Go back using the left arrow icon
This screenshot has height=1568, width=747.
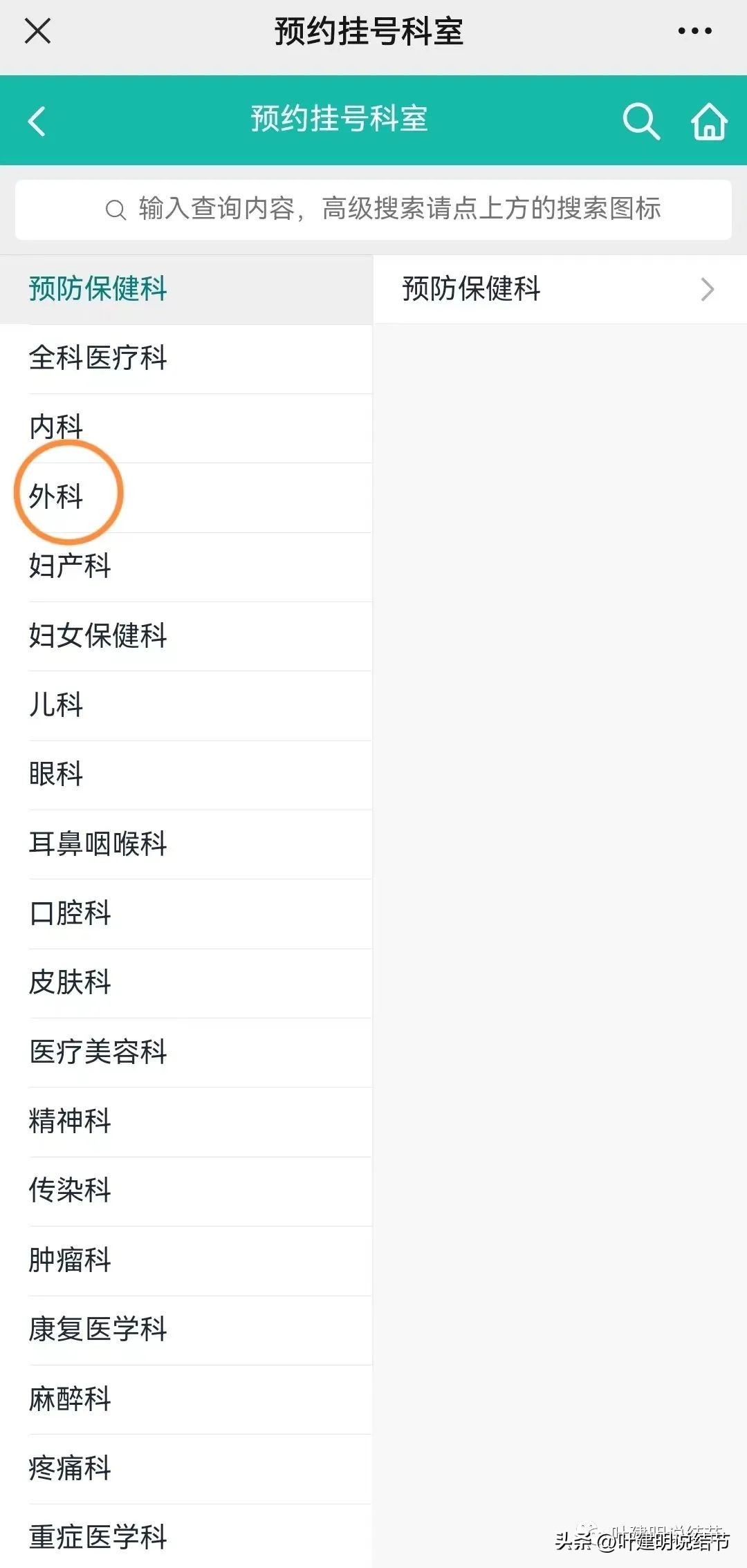[37, 121]
